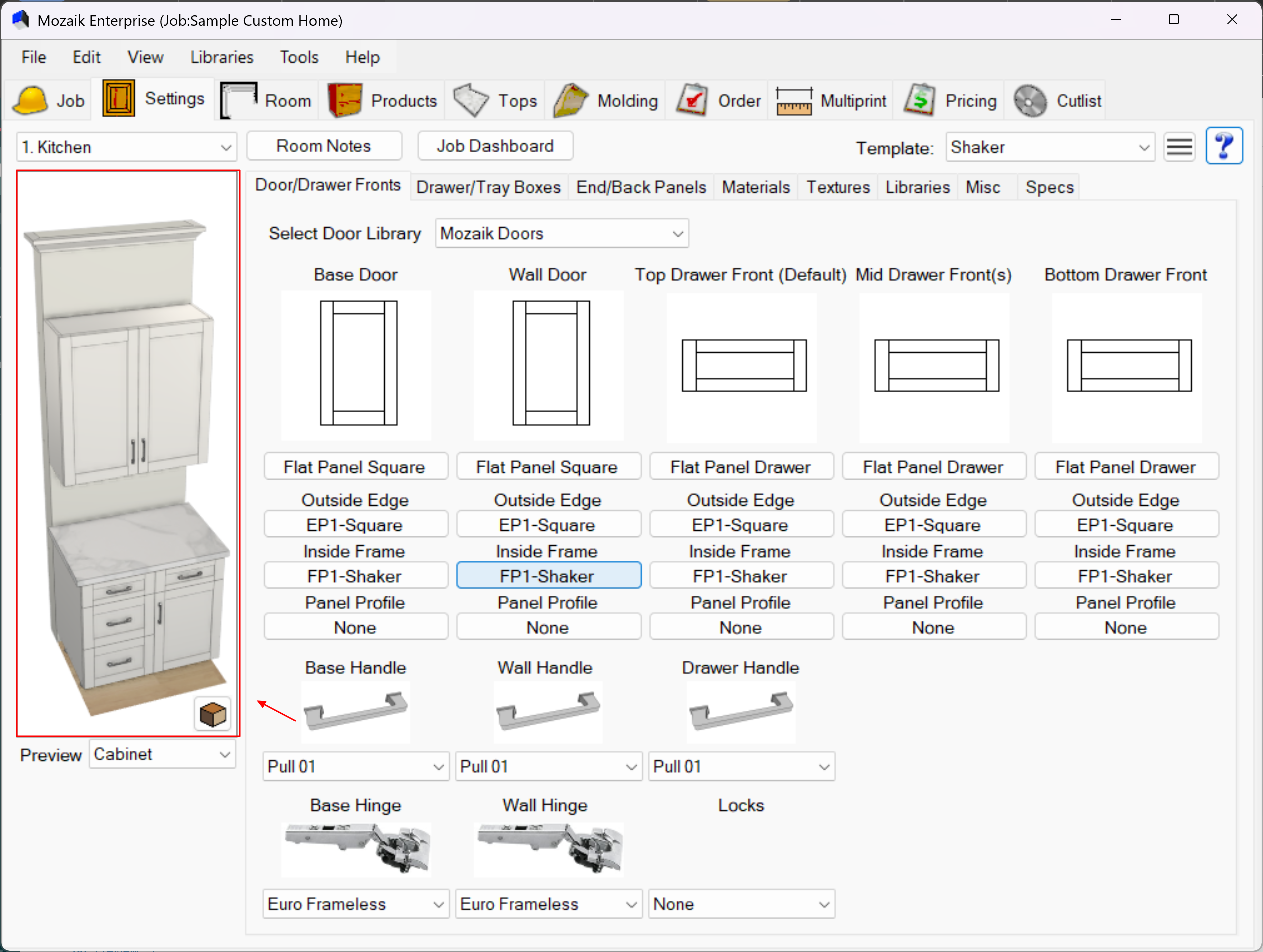Viewport: 1263px width, 952px height.
Task: Open the blue question mark help
Action: 1223,147
